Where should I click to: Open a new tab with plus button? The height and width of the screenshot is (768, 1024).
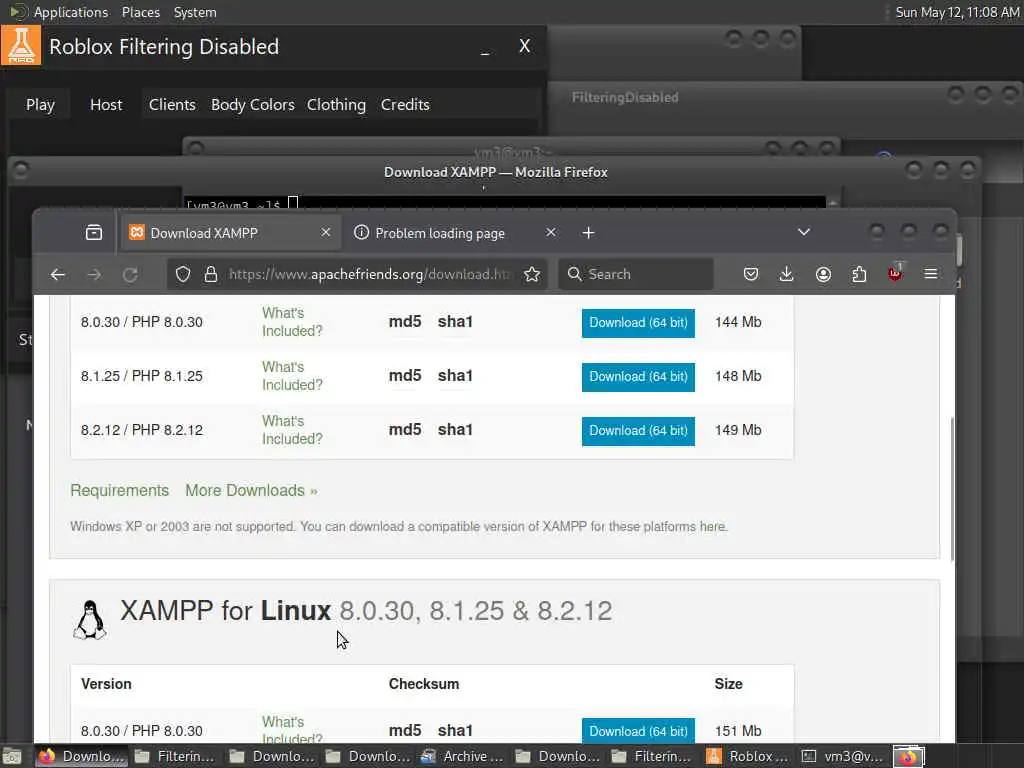point(588,233)
